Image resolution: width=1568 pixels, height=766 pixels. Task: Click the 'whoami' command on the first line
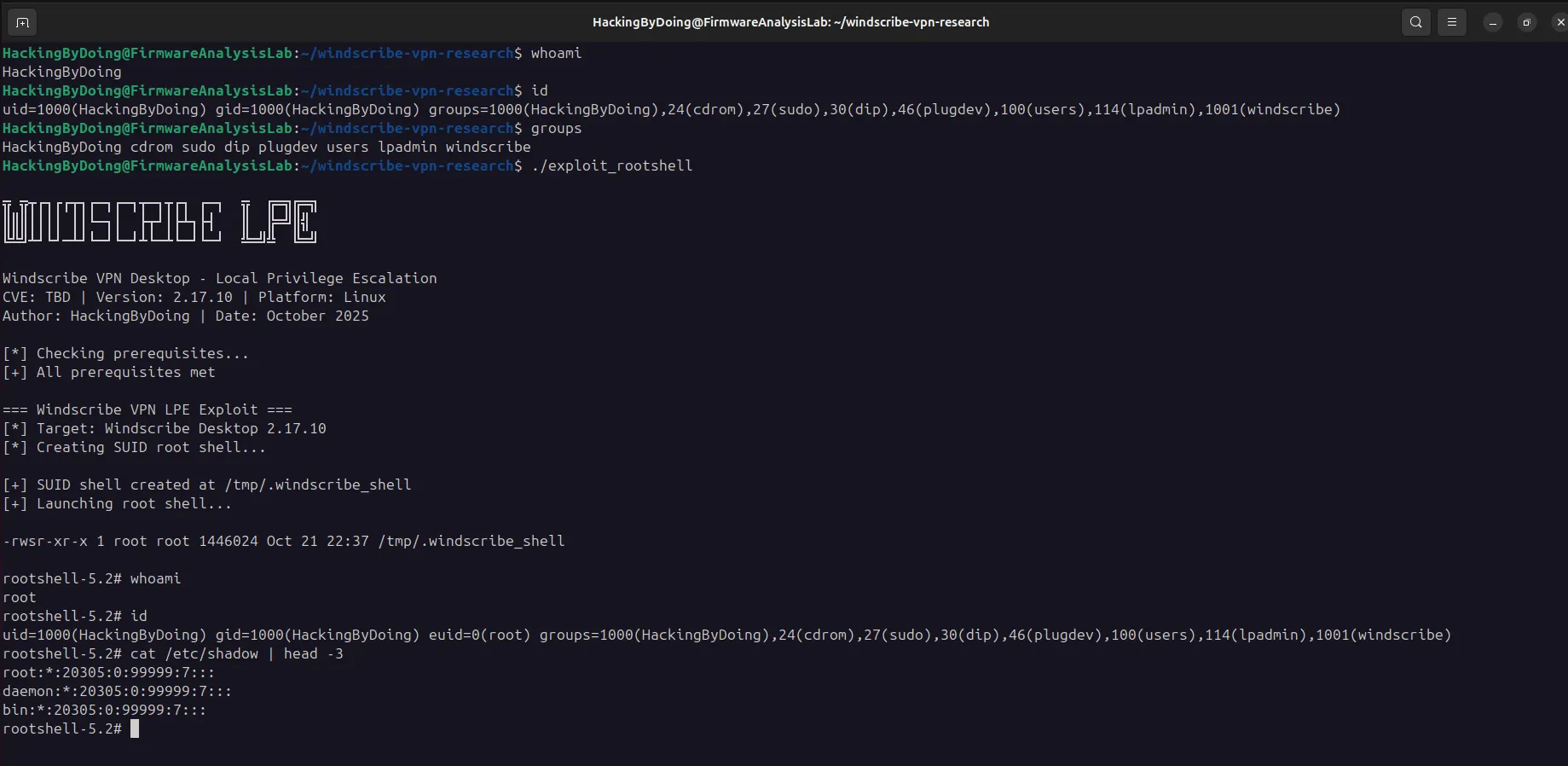point(556,53)
